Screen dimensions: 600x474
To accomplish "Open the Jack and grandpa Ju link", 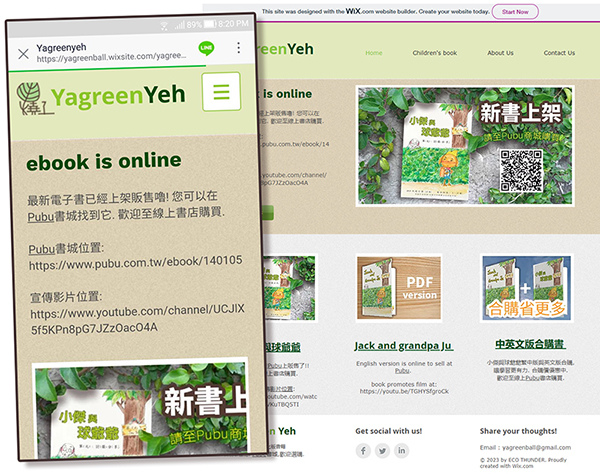I will (404, 346).
